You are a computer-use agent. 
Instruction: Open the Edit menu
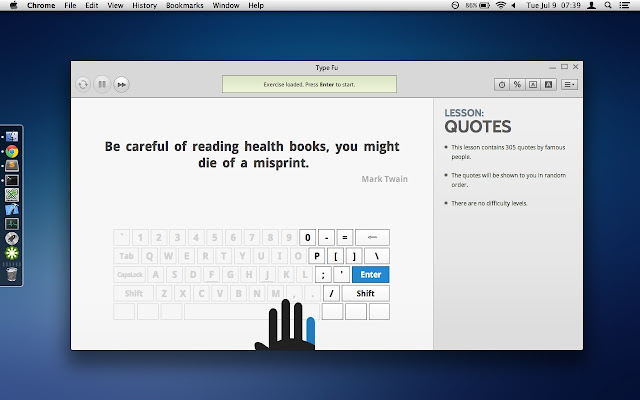point(91,5)
